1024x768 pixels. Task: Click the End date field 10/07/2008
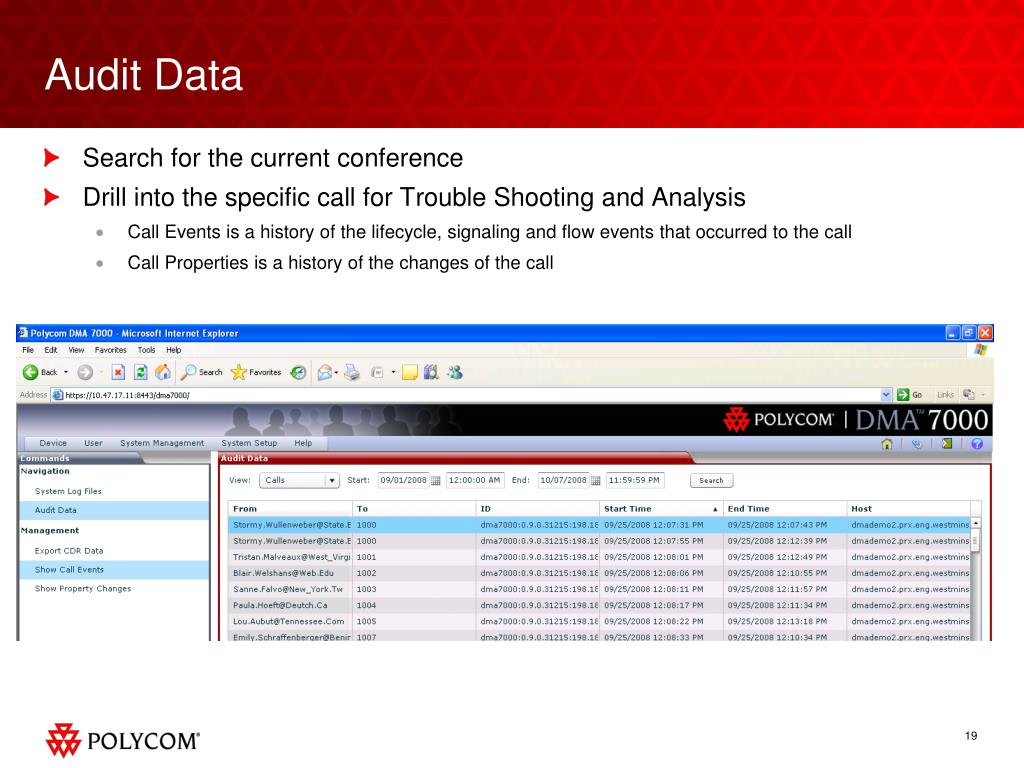tap(564, 480)
